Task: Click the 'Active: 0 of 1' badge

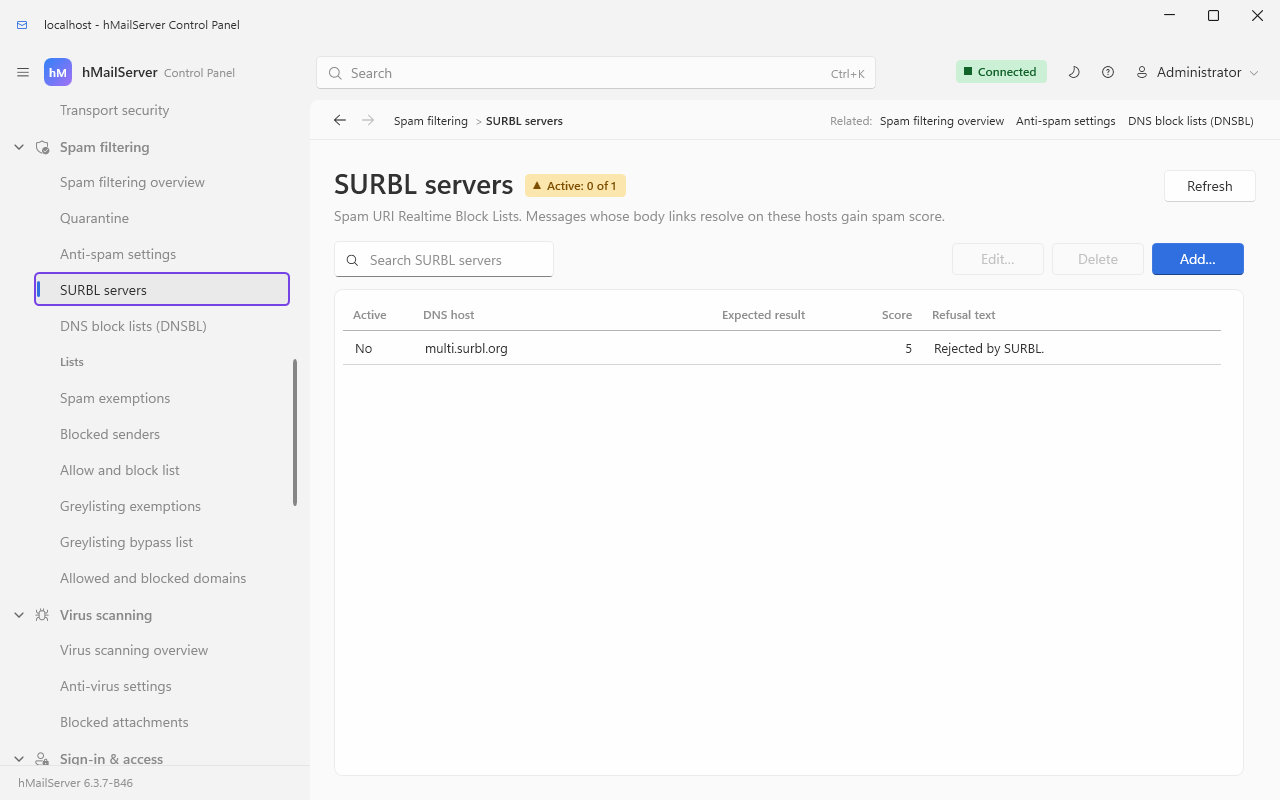Action: coord(575,186)
